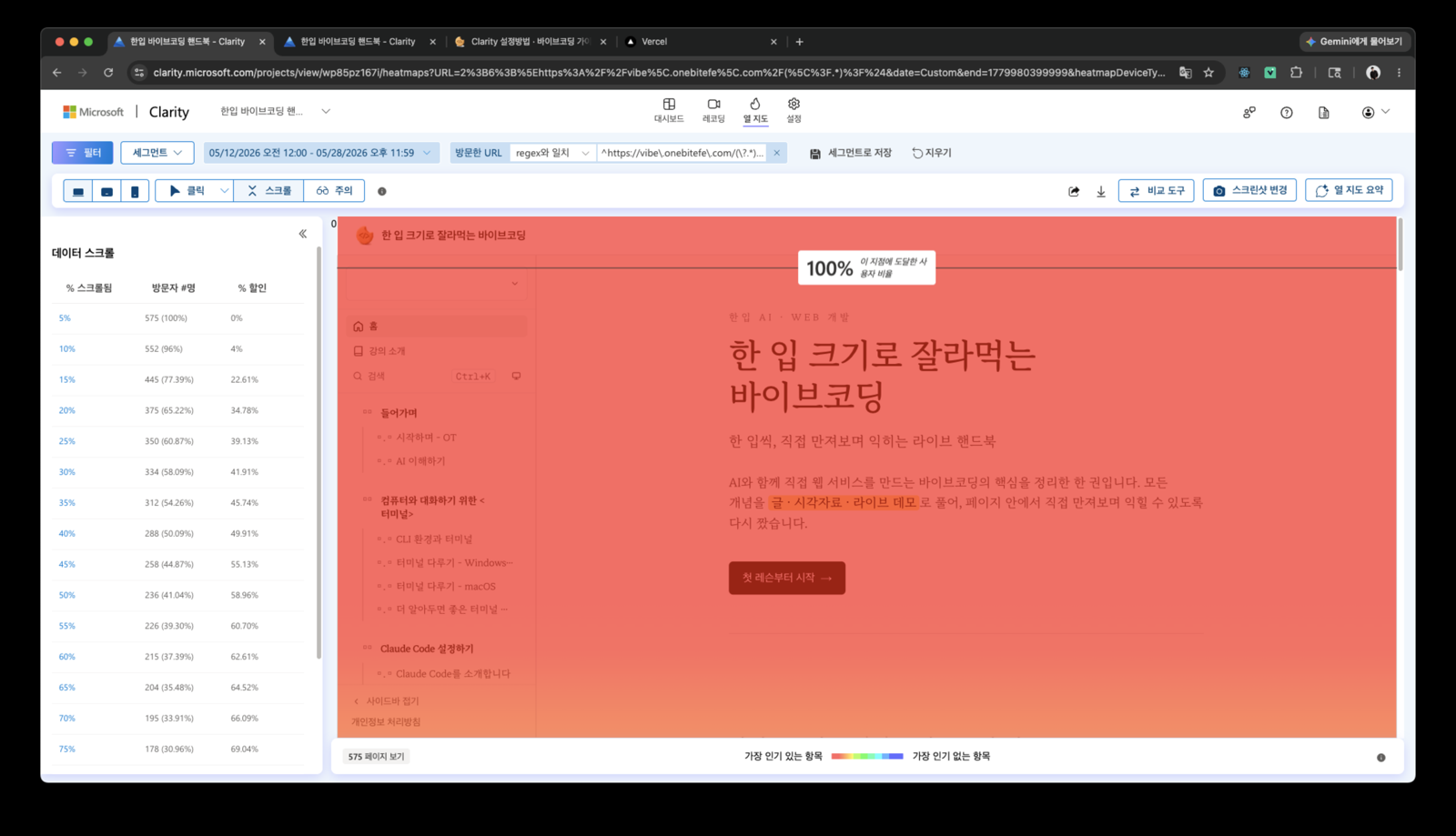Click the 100% reached scroll marker
This screenshot has height=836, width=1456.
click(866, 267)
